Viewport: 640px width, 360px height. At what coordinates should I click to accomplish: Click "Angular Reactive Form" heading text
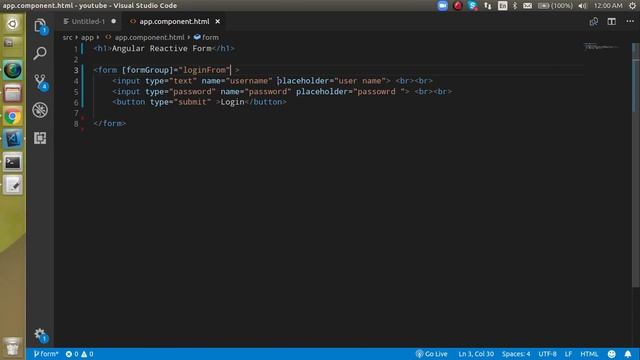162,48
